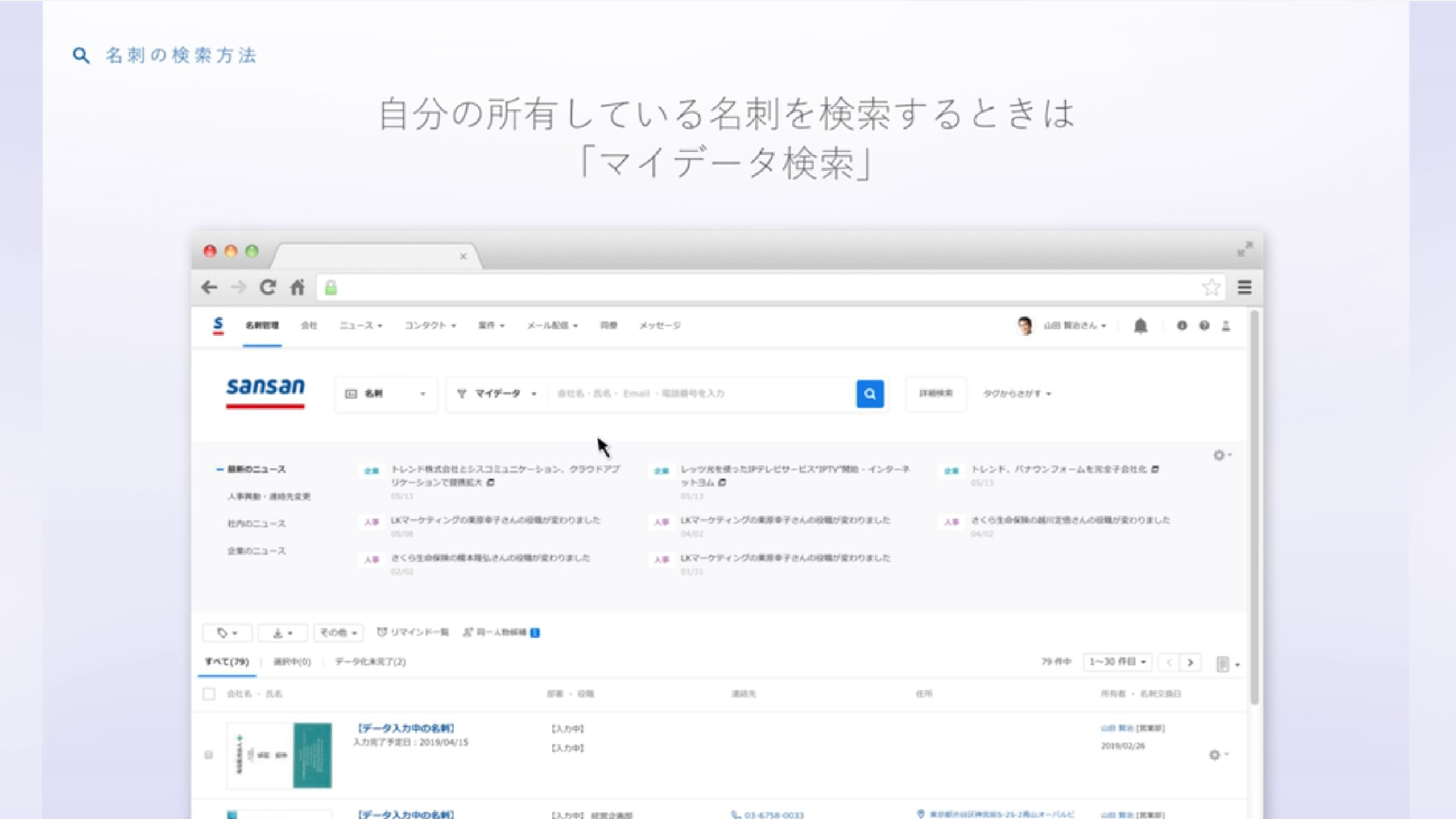Open the news panel gear settings

pyautogui.click(x=1222, y=455)
